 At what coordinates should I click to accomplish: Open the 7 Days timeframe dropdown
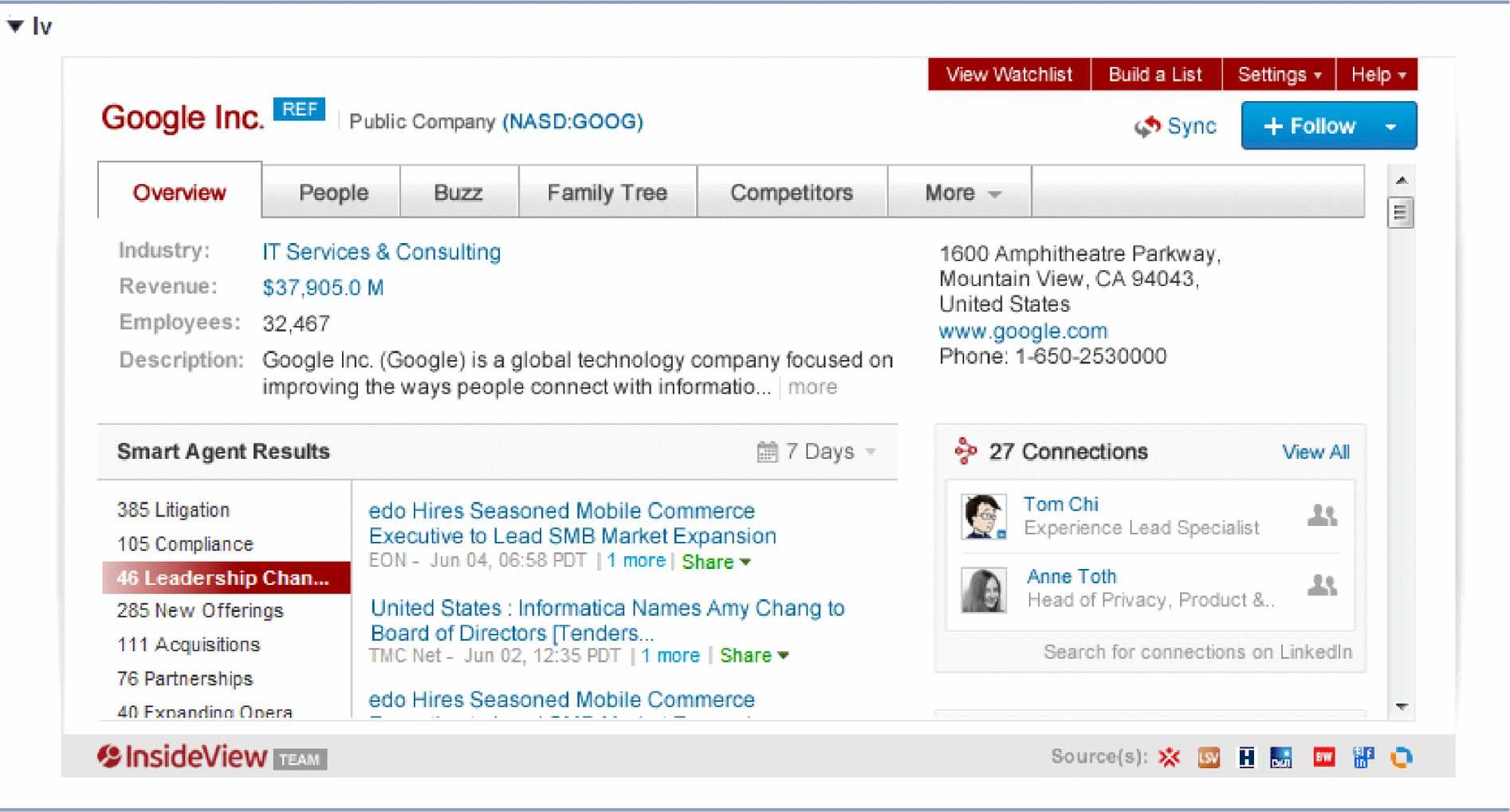click(830, 452)
